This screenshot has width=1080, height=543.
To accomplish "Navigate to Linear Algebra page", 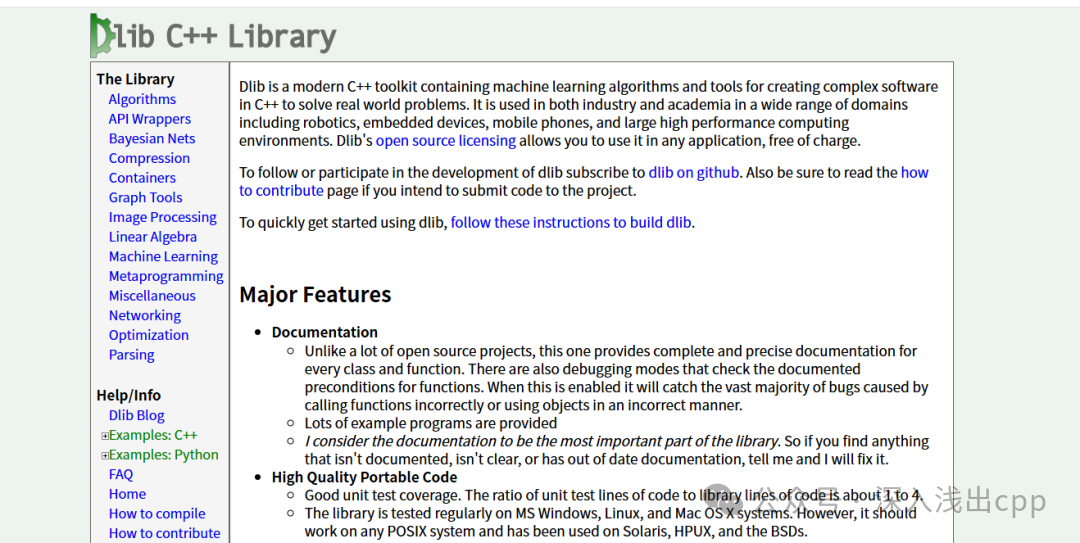I will pos(152,236).
